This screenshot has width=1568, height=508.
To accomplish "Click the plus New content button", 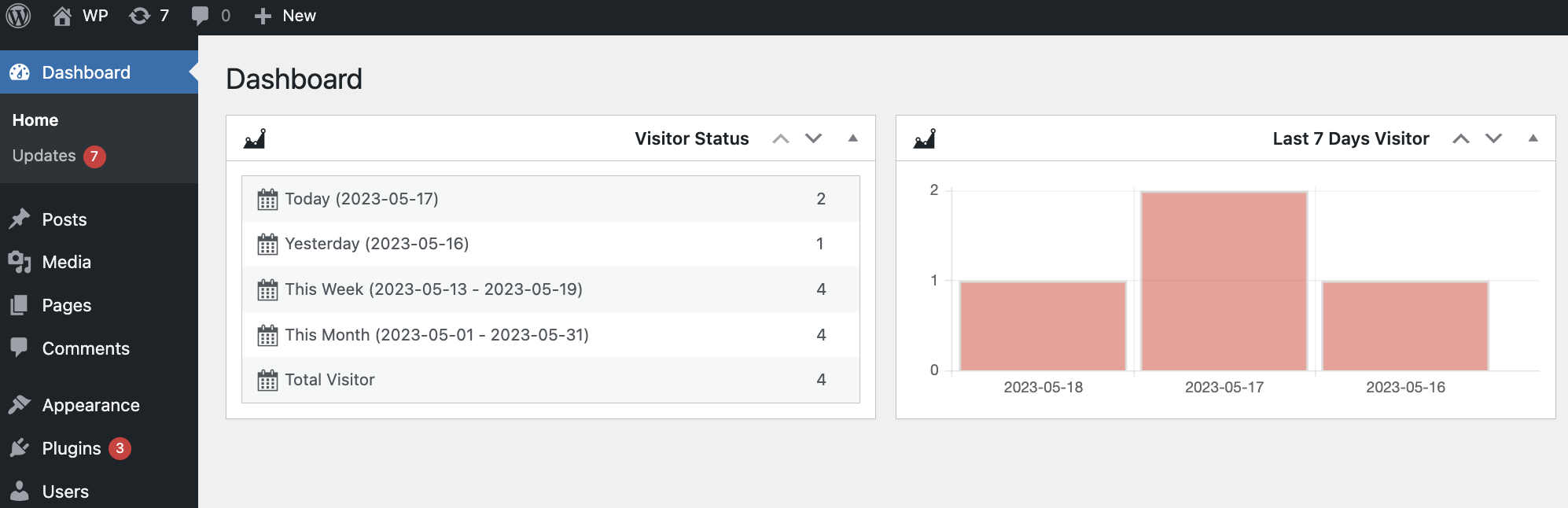I will pos(285,16).
